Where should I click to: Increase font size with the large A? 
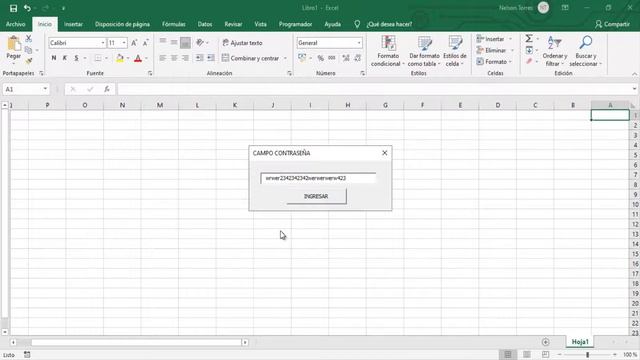(134, 43)
